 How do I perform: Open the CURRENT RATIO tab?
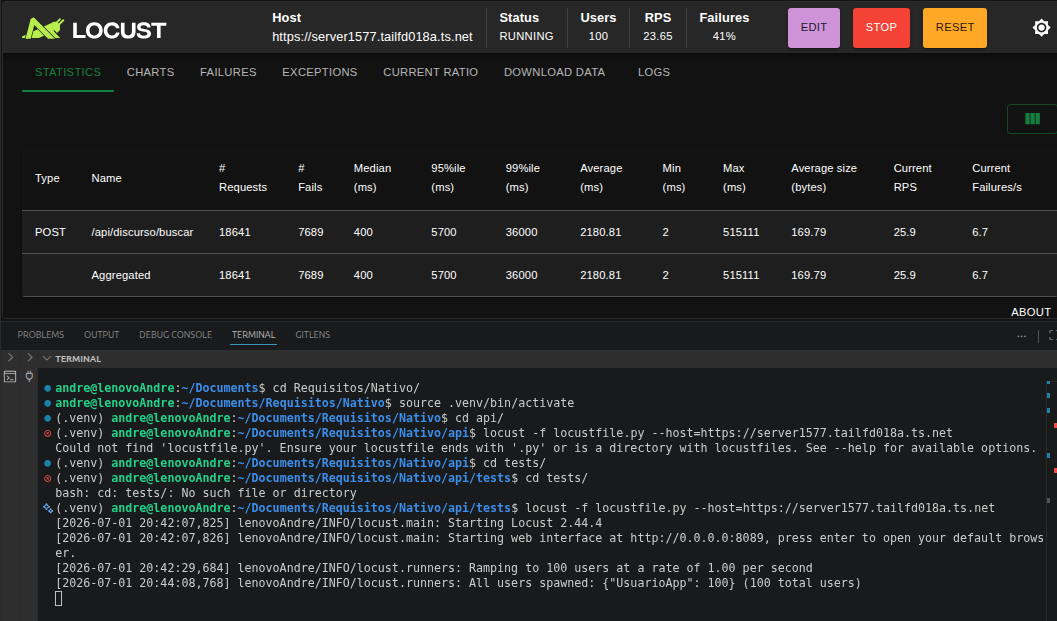(430, 72)
